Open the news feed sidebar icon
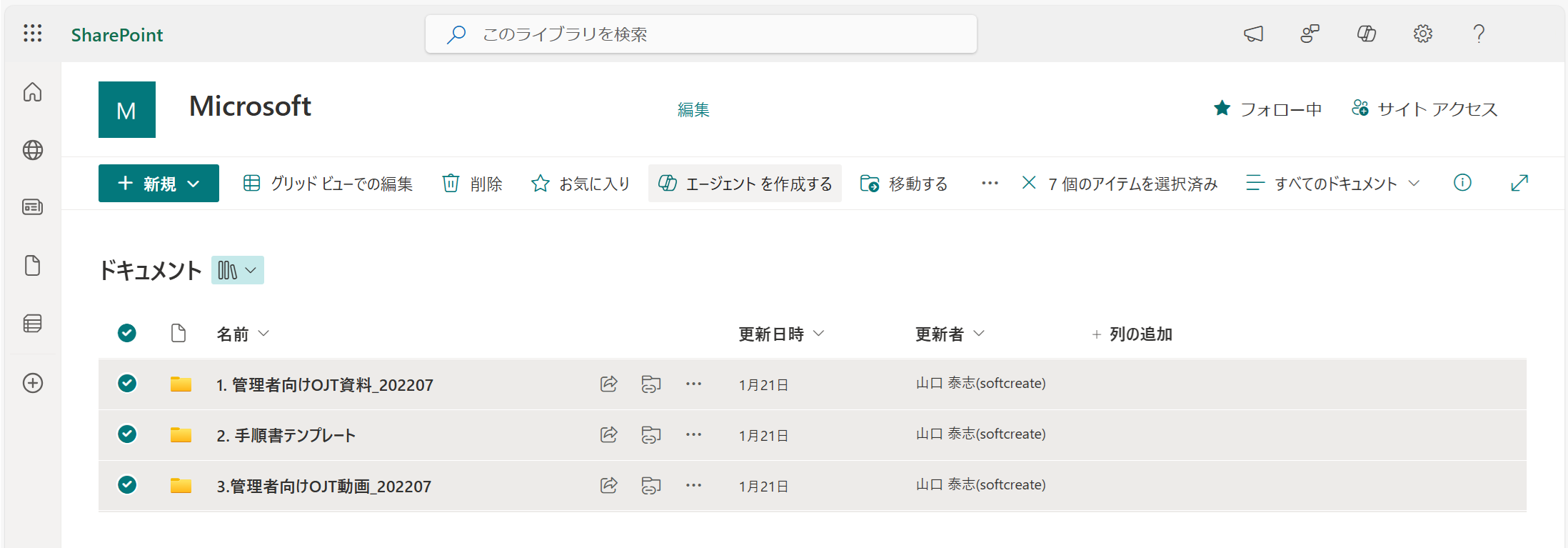 33,207
